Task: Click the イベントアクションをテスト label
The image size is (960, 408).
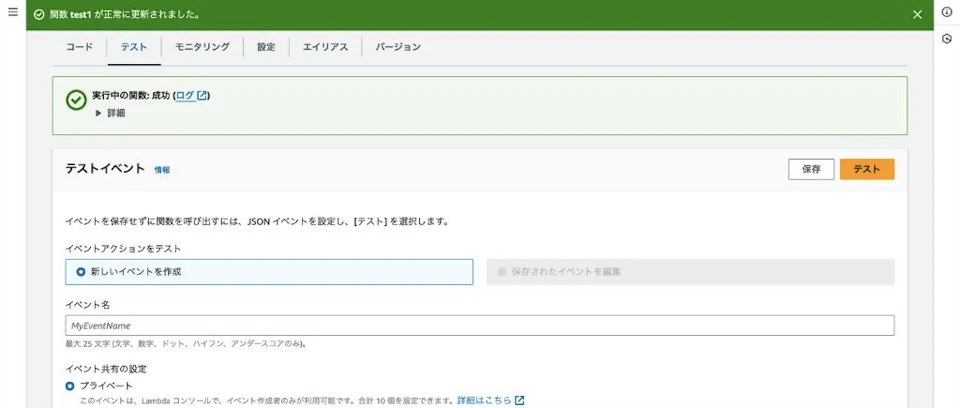Action: (x=123, y=249)
